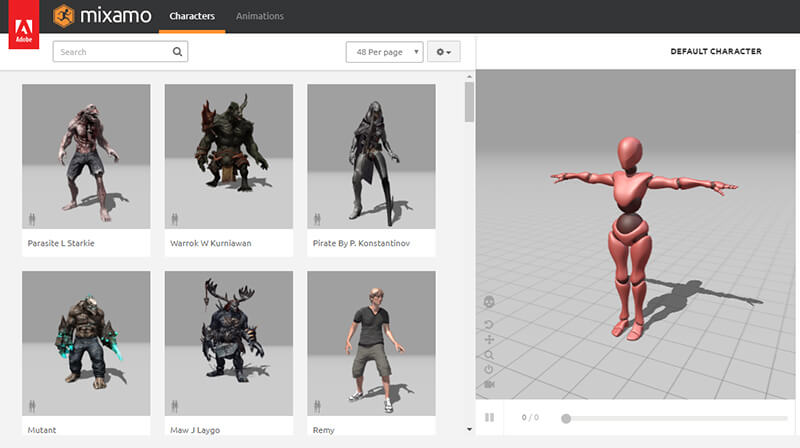Switch to the Characters tab

tap(192, 16)
